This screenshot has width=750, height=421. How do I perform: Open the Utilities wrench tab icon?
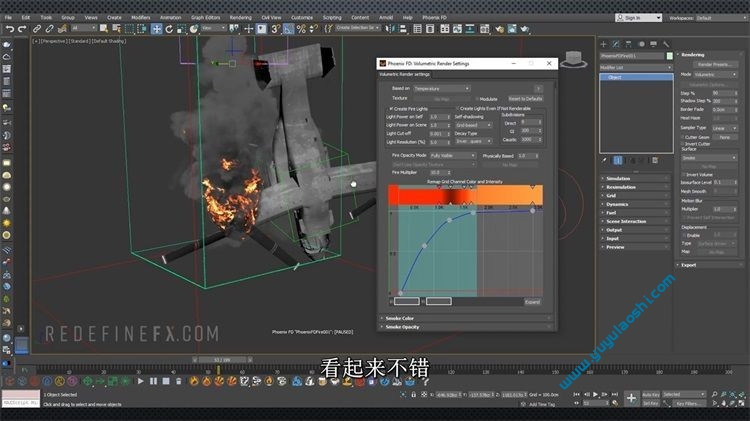click(x=666, y=44)
